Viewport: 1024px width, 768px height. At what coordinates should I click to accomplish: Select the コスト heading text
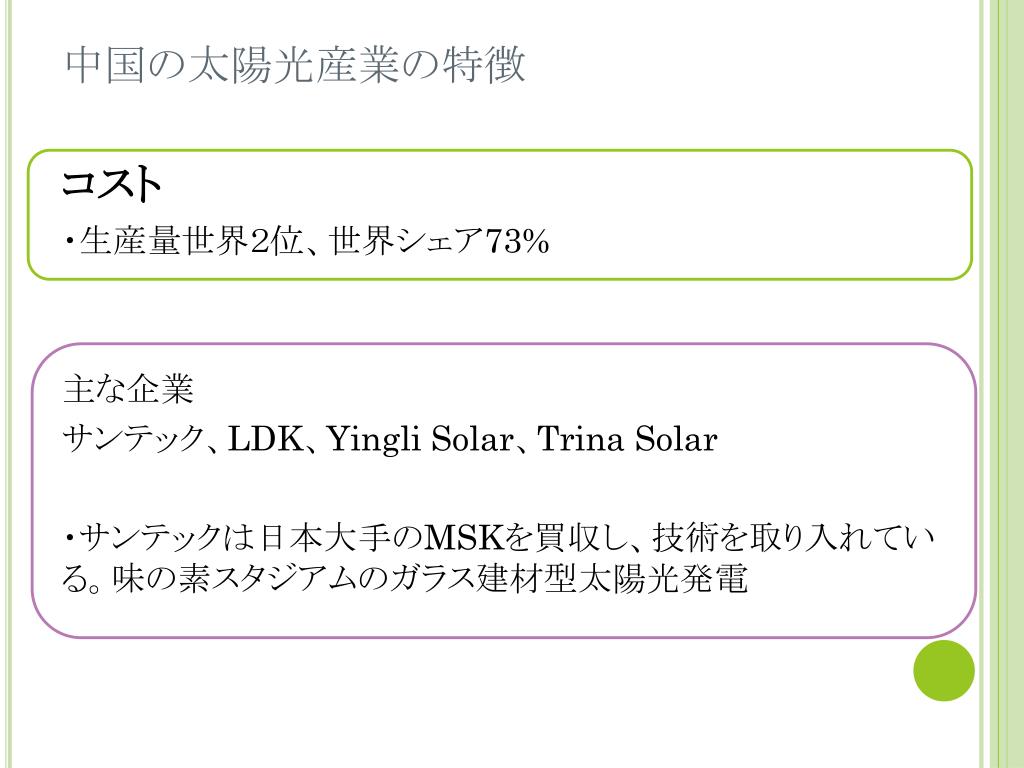[112, 184]
